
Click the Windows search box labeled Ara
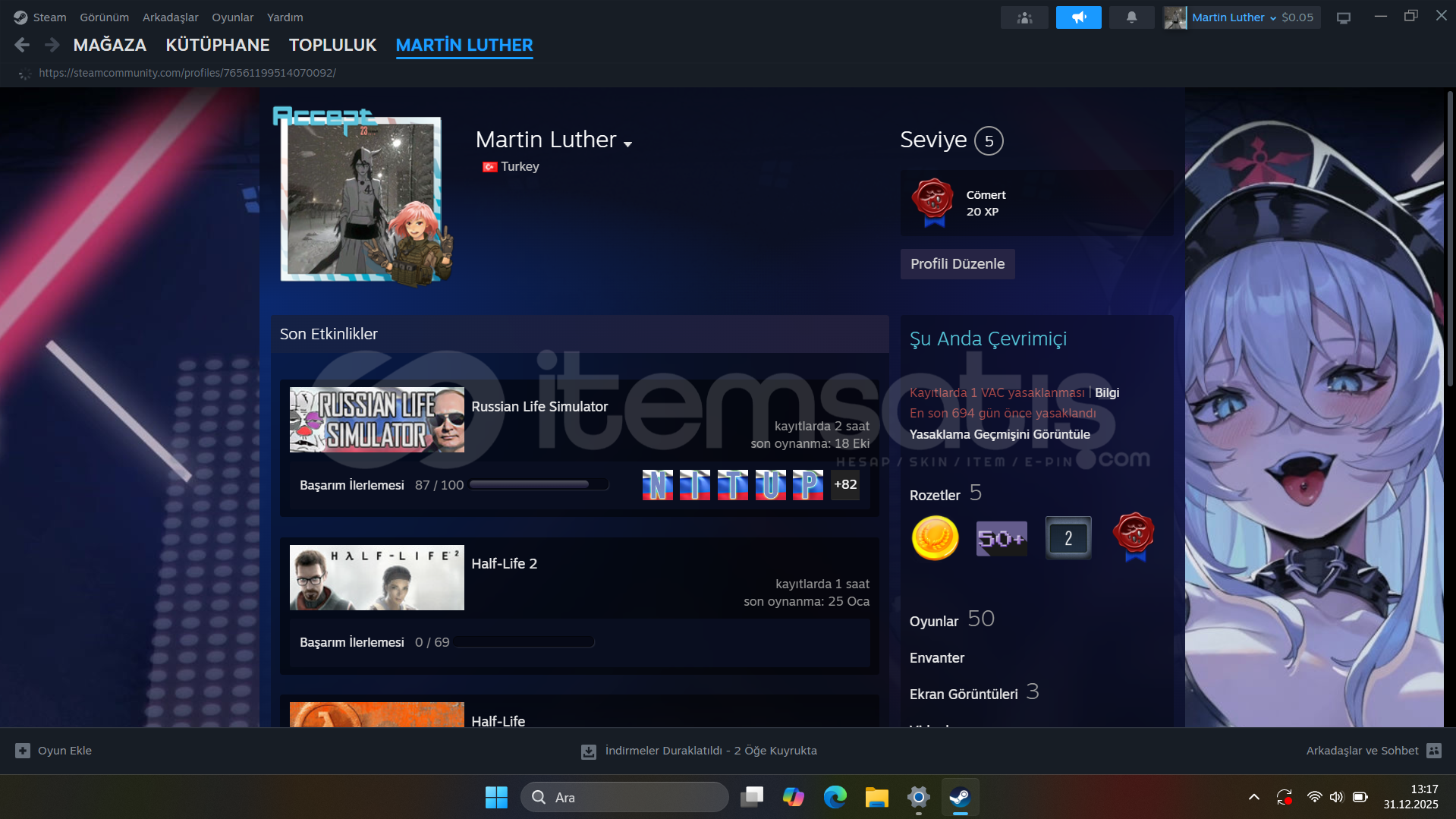(624, 798)
